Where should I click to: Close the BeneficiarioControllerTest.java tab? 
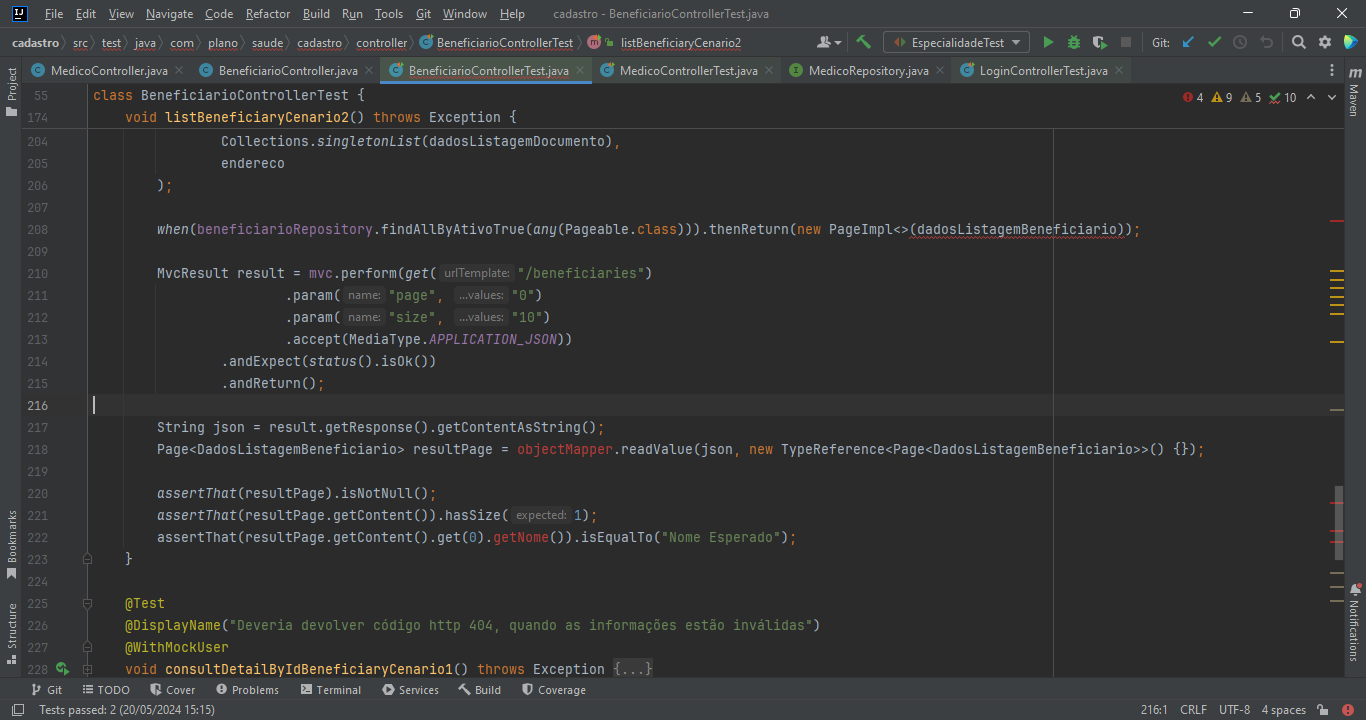tap(580, 71)
